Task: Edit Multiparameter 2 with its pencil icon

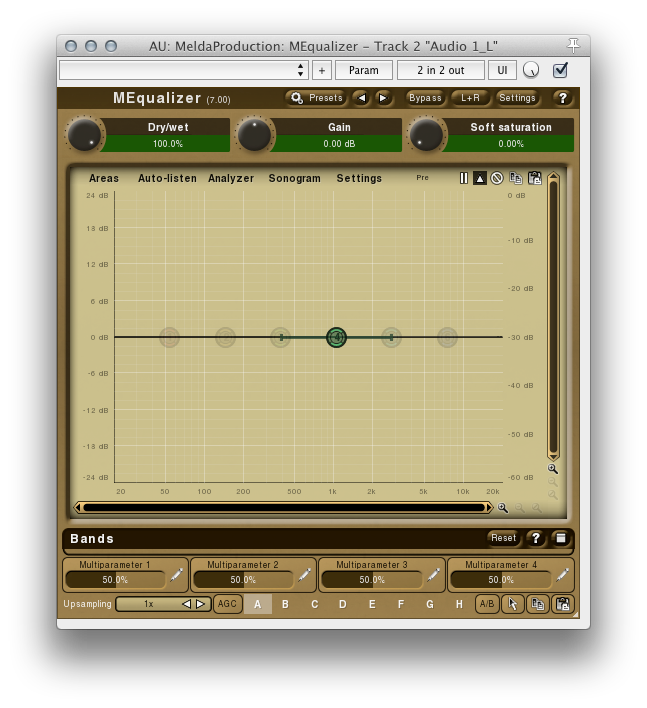Action: (x=305, y=575)
